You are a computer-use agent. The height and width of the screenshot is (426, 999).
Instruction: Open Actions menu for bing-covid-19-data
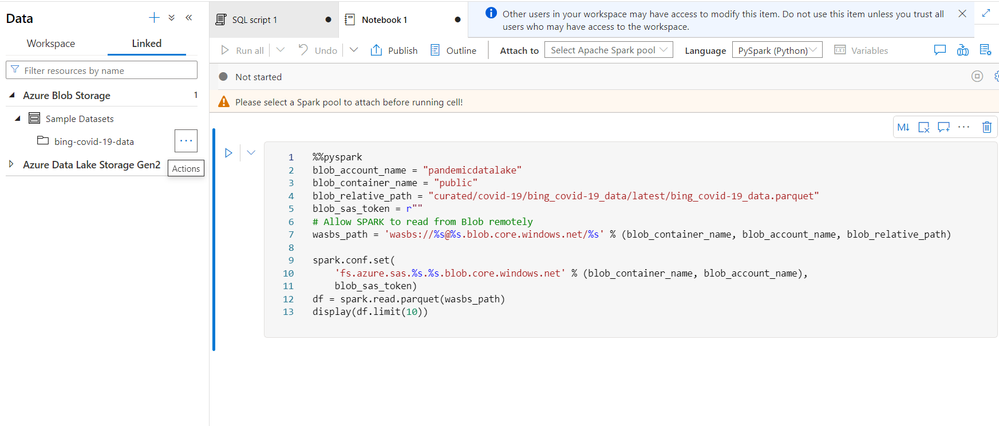185,141
